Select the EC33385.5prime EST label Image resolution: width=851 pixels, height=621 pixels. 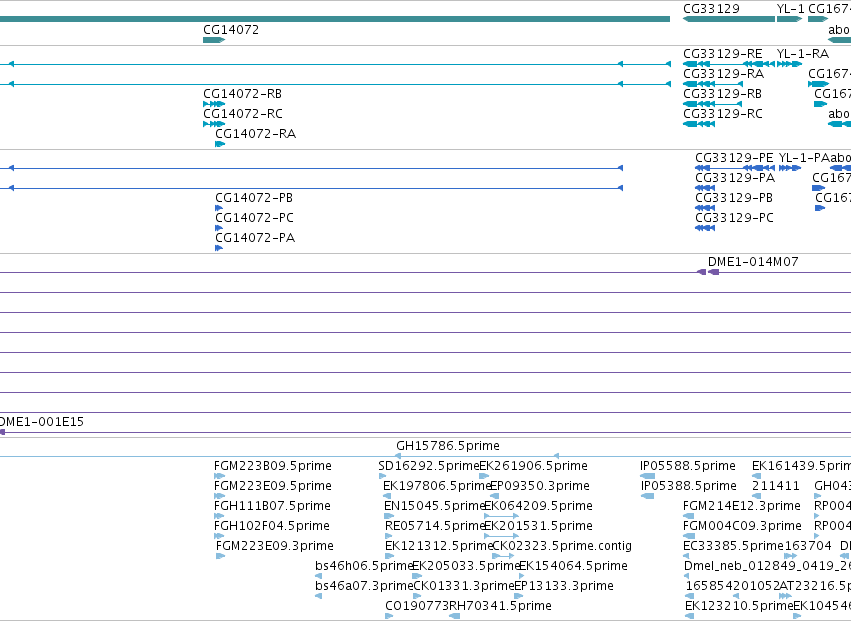pyautogui.click(x=734, y=546)
